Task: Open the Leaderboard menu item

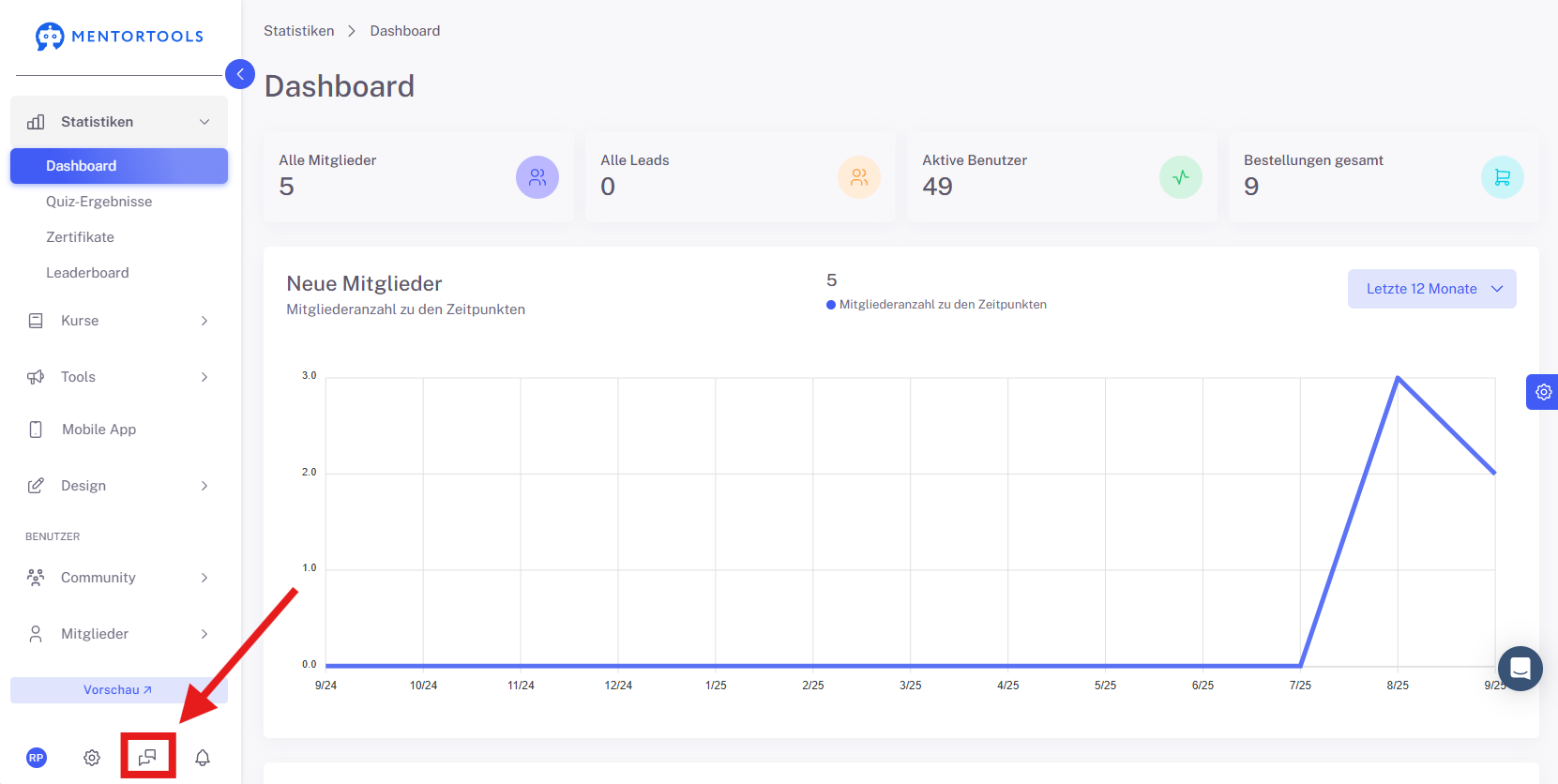Action: [x=87, y=273]
